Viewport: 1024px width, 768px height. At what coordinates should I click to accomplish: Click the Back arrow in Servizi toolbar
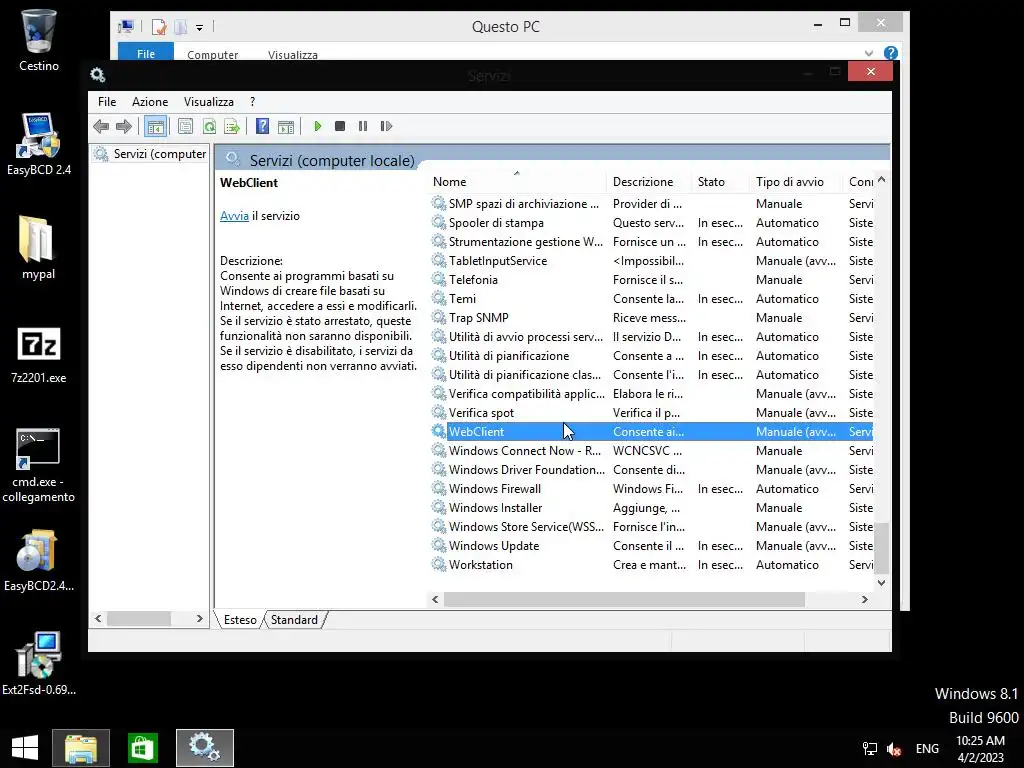[101, 126]
